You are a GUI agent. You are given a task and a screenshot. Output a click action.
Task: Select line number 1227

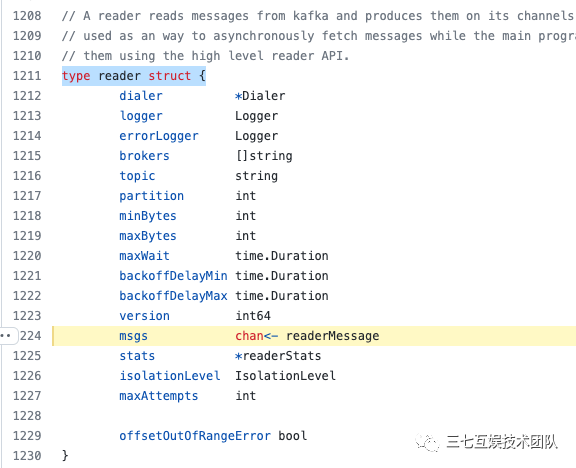tap(27, 396)
